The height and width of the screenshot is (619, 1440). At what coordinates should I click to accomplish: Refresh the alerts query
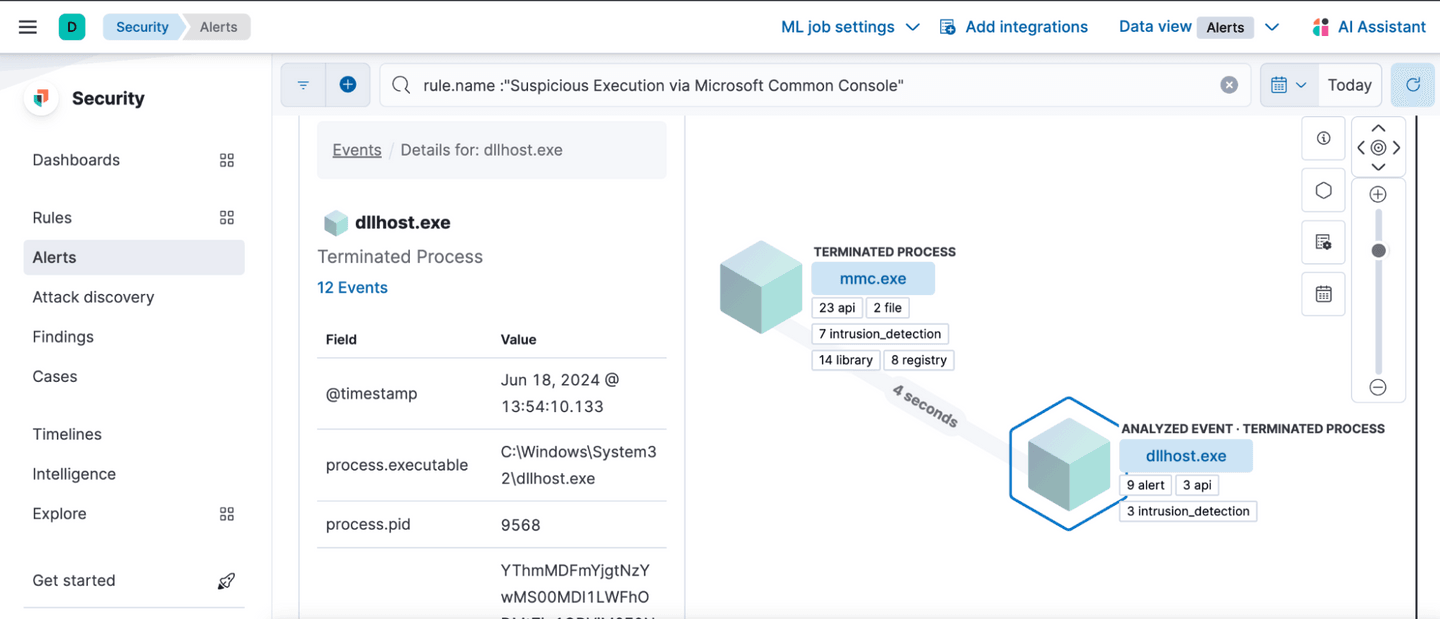[x=1413, y=85]
